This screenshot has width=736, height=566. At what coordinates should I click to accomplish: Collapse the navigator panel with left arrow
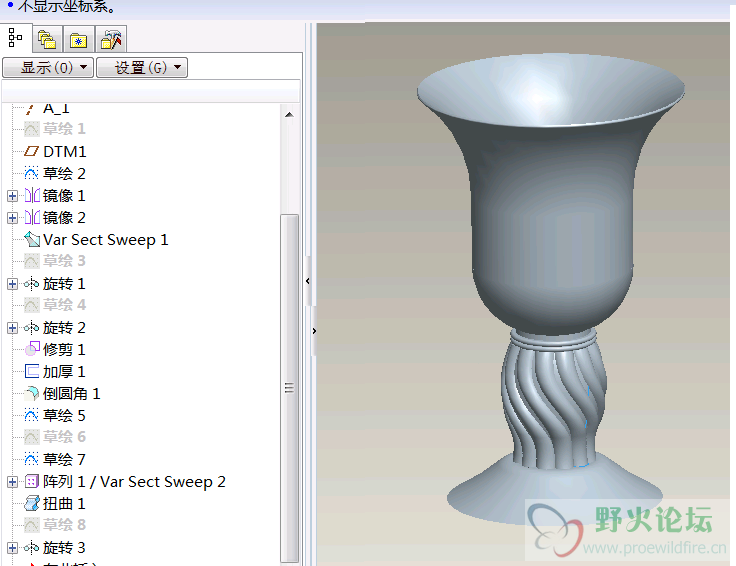coord(308,281)
